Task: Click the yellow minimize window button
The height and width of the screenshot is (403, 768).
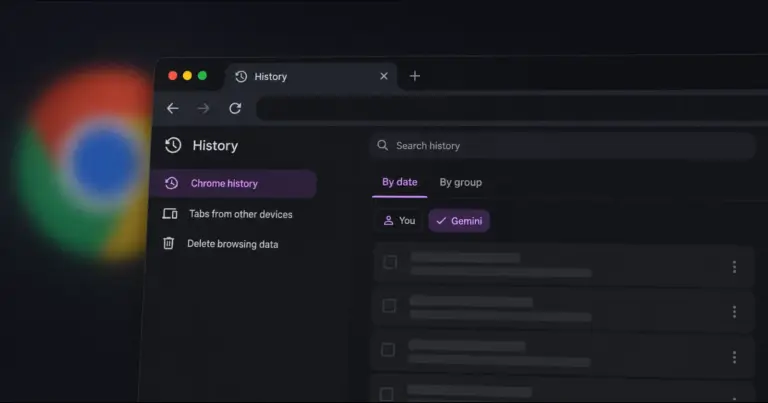Action: (x=187, y=75)
